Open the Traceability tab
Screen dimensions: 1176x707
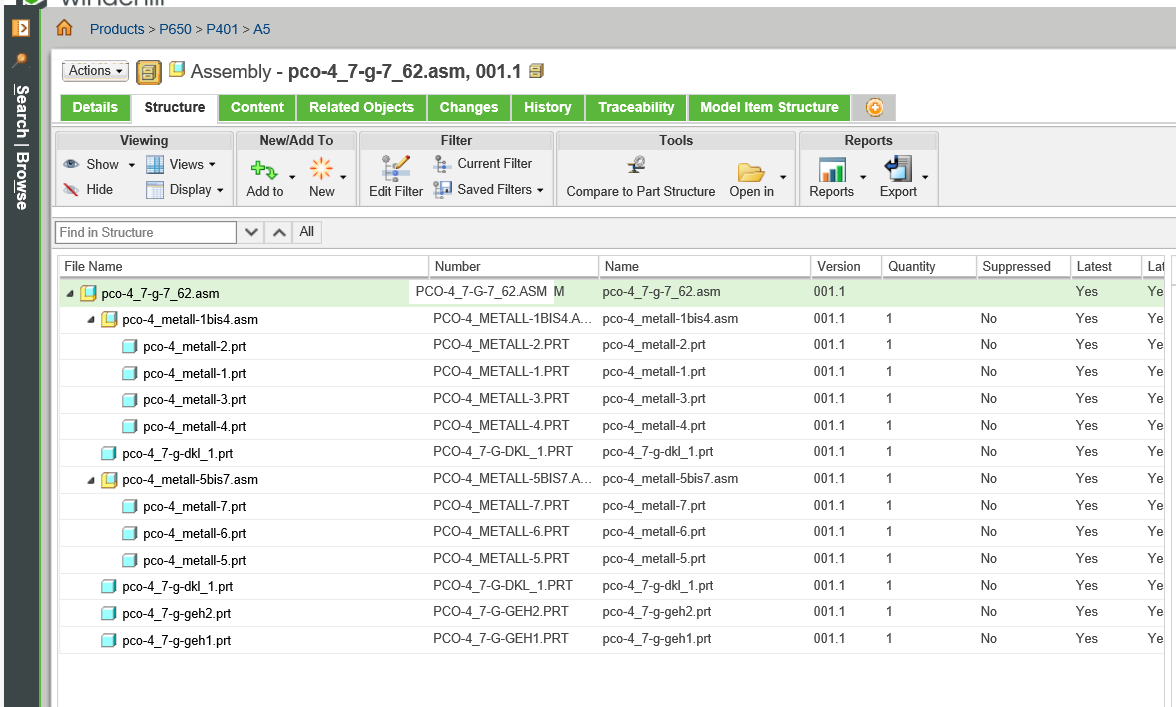(x=636, y=107)
